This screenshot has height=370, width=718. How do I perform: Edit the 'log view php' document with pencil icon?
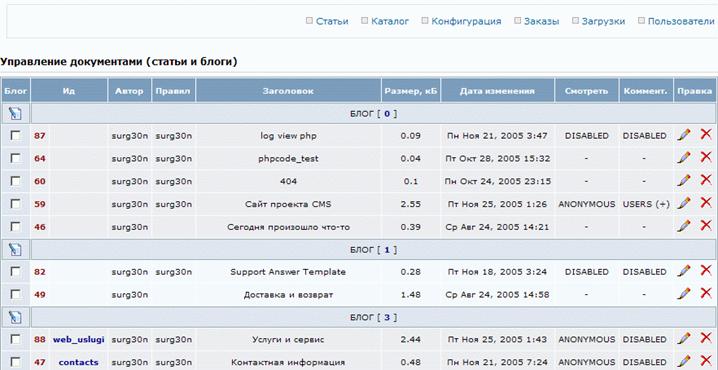[684, 135]
